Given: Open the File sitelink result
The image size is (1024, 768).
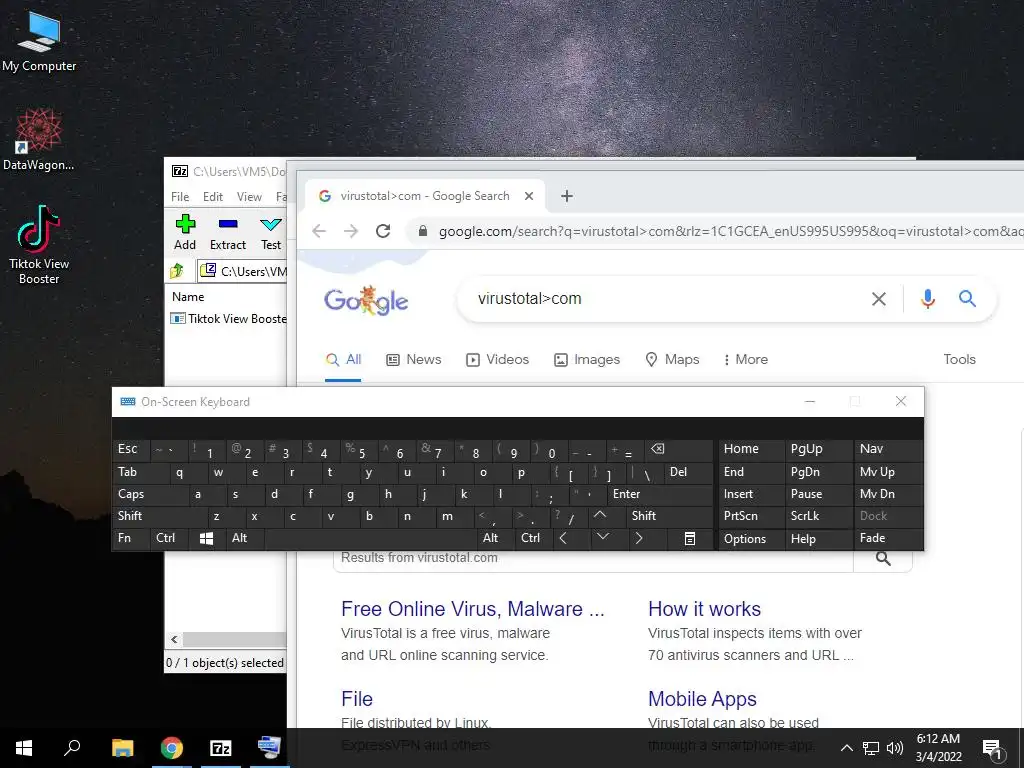Looking at the screenshot, I should coord(357,699).
